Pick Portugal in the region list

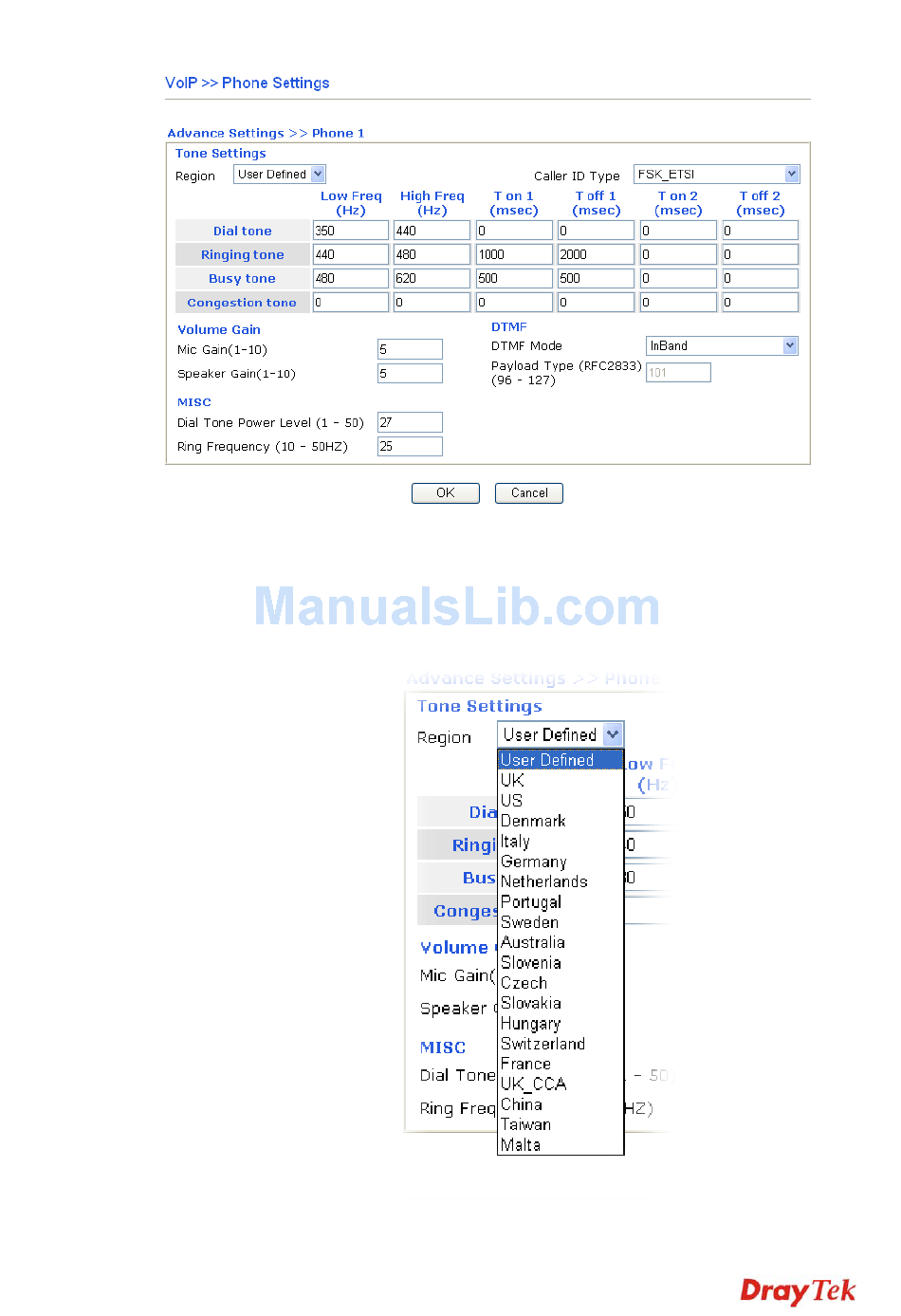[561, 901]
